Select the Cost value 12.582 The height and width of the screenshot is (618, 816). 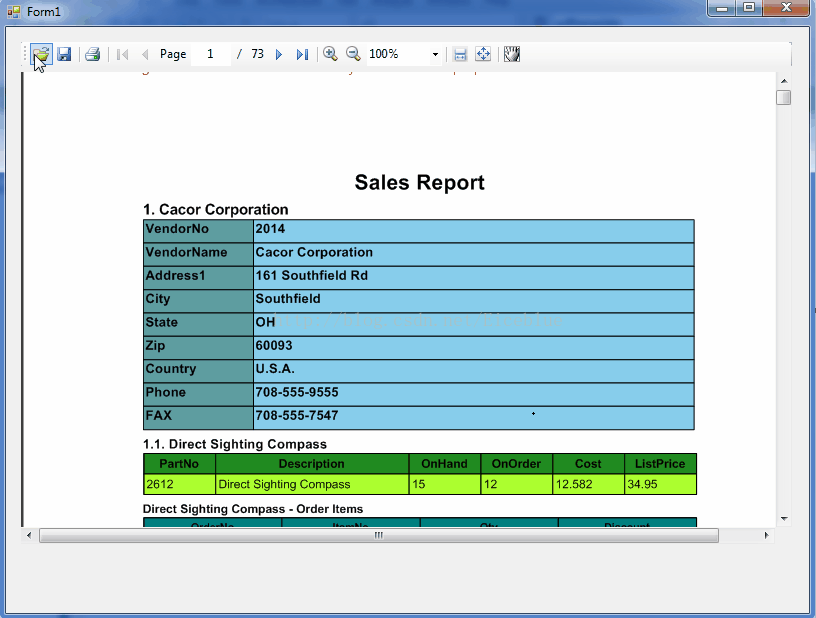tap(588, 484)
